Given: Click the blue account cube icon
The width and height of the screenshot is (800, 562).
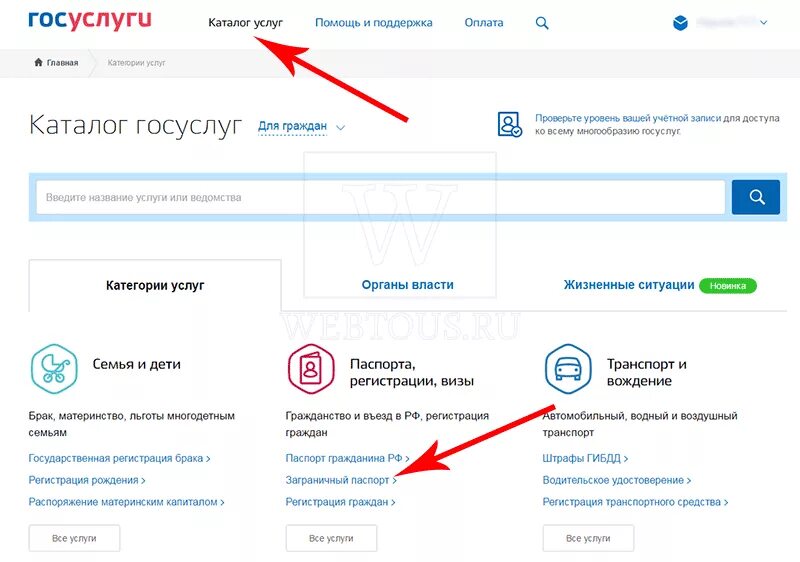Looking at the screenshot, I should 680,22.
